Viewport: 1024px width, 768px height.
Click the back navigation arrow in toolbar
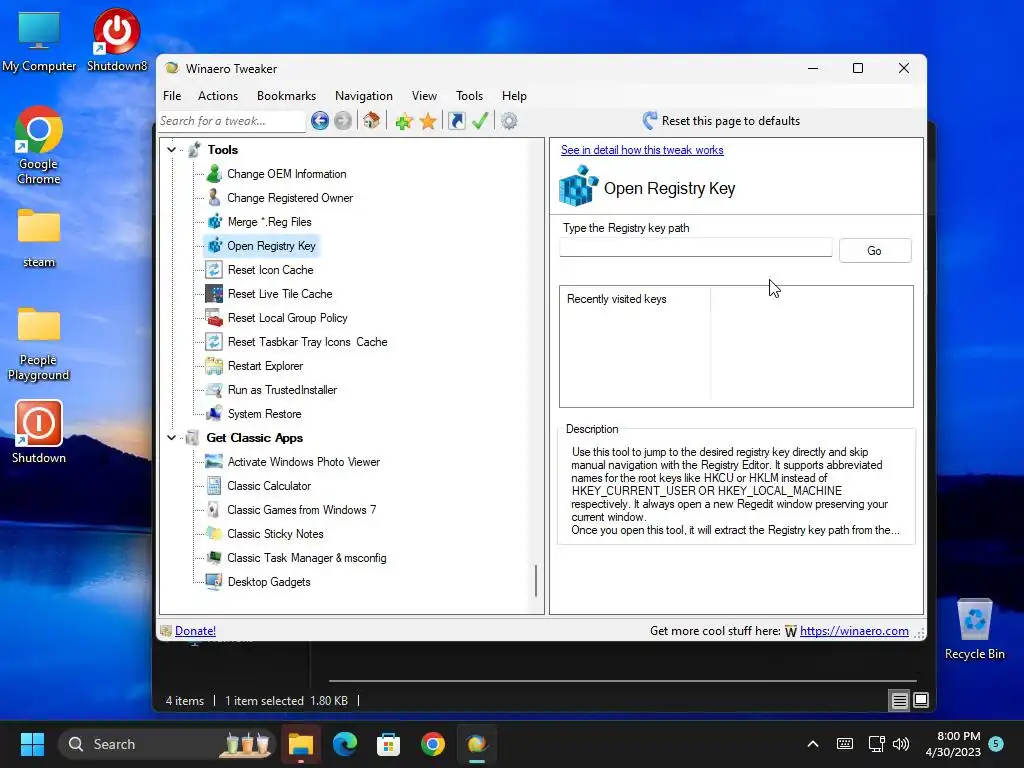319,121
